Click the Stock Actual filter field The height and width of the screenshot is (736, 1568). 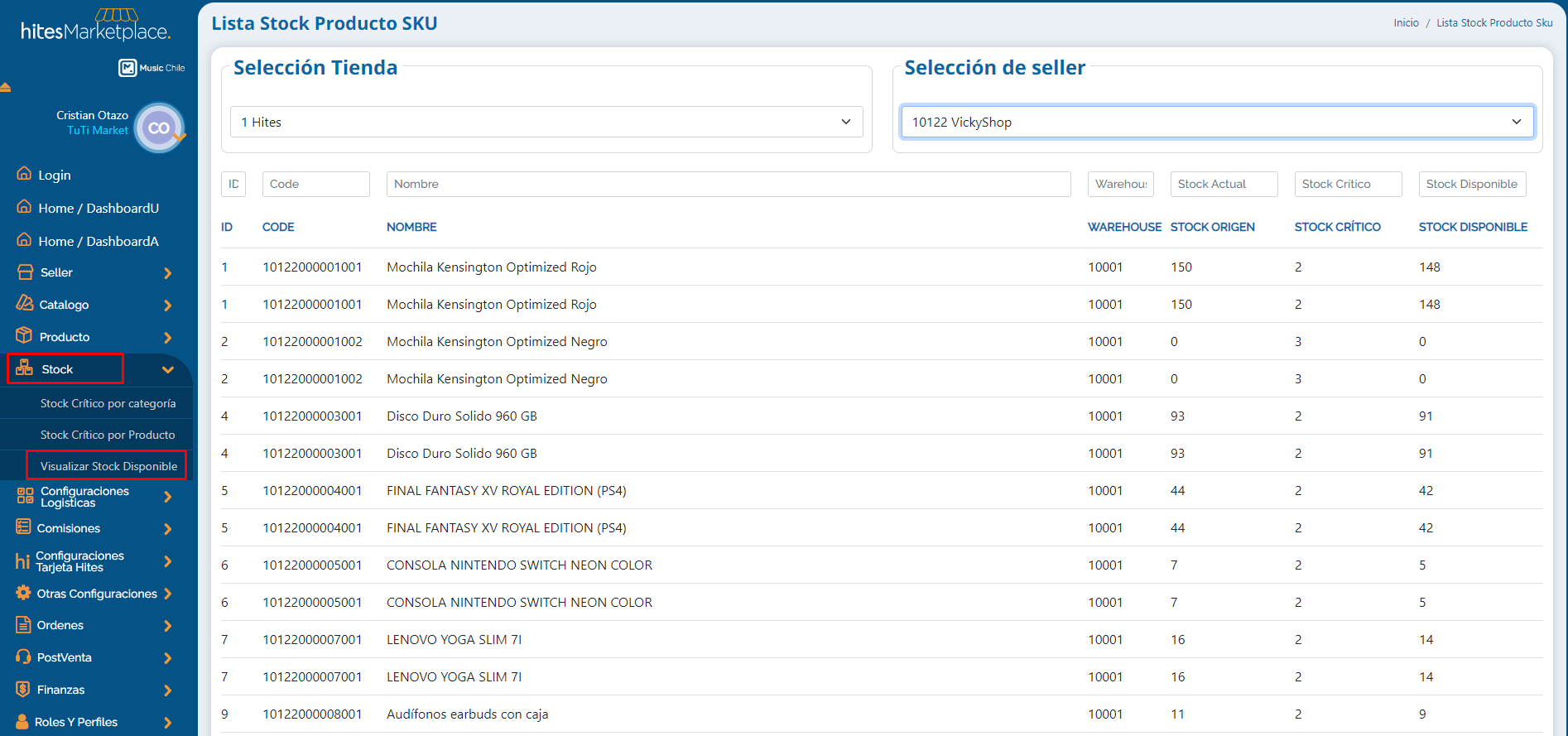coord(1224,184)
